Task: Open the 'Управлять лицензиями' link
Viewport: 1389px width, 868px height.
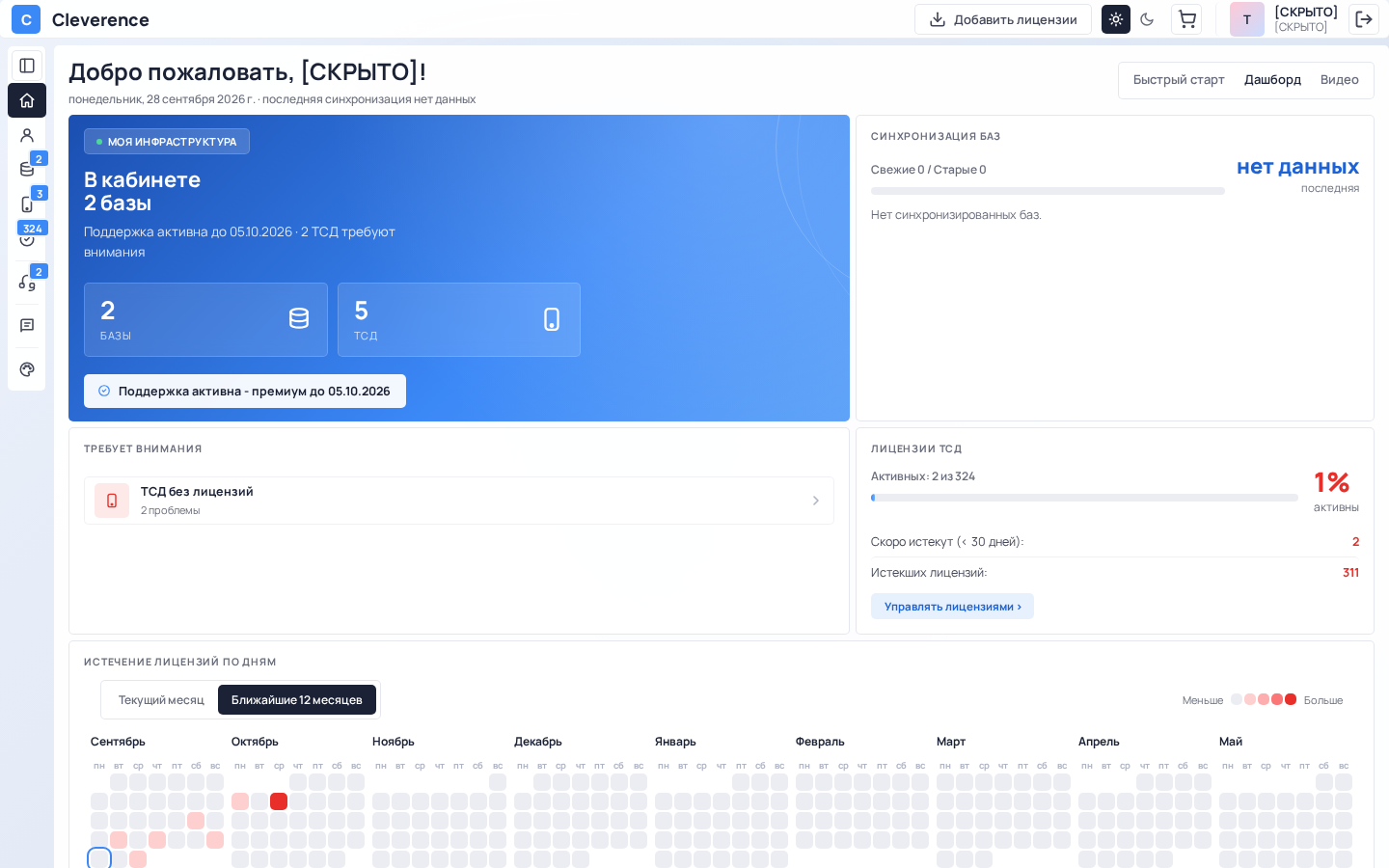Action: (952, 607)
